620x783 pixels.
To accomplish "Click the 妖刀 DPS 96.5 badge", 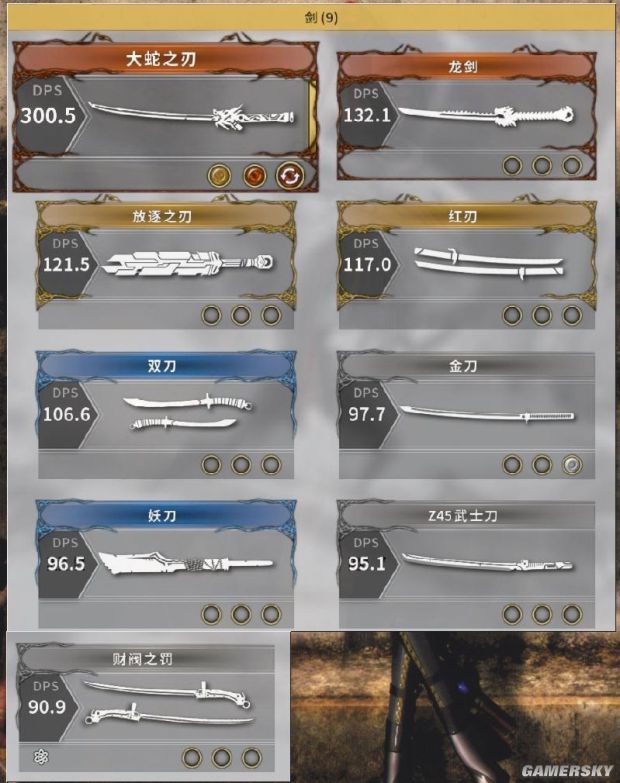I will point(66,556).
